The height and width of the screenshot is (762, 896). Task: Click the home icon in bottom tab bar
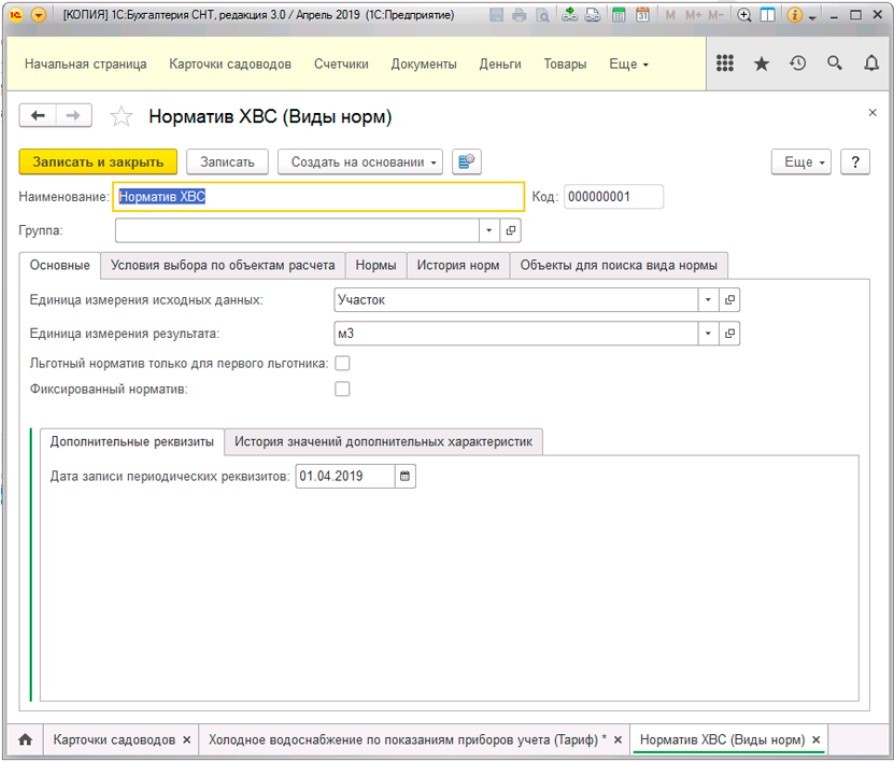(x=25, y=740)
